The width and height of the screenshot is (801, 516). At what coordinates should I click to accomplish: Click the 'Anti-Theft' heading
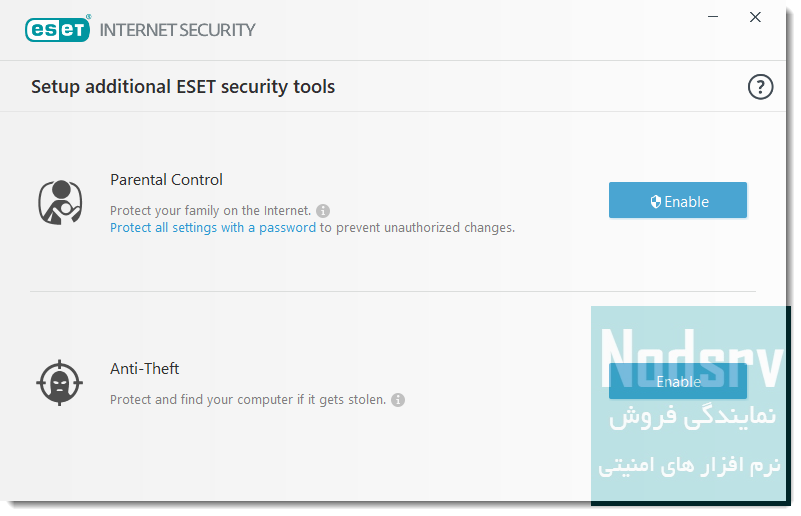145,369
